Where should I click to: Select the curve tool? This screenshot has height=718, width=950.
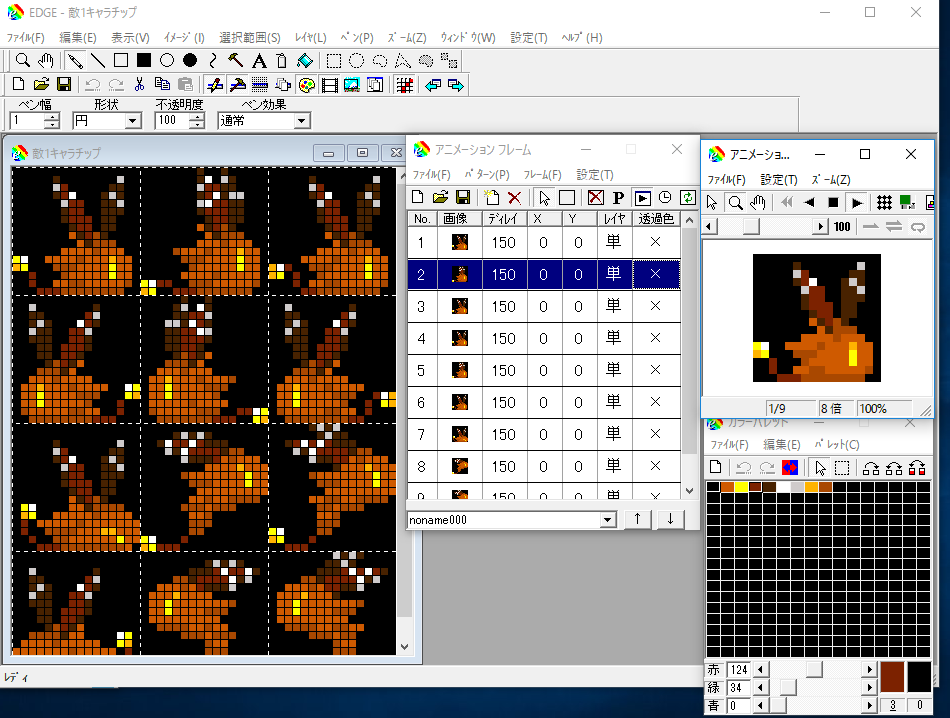213,61
